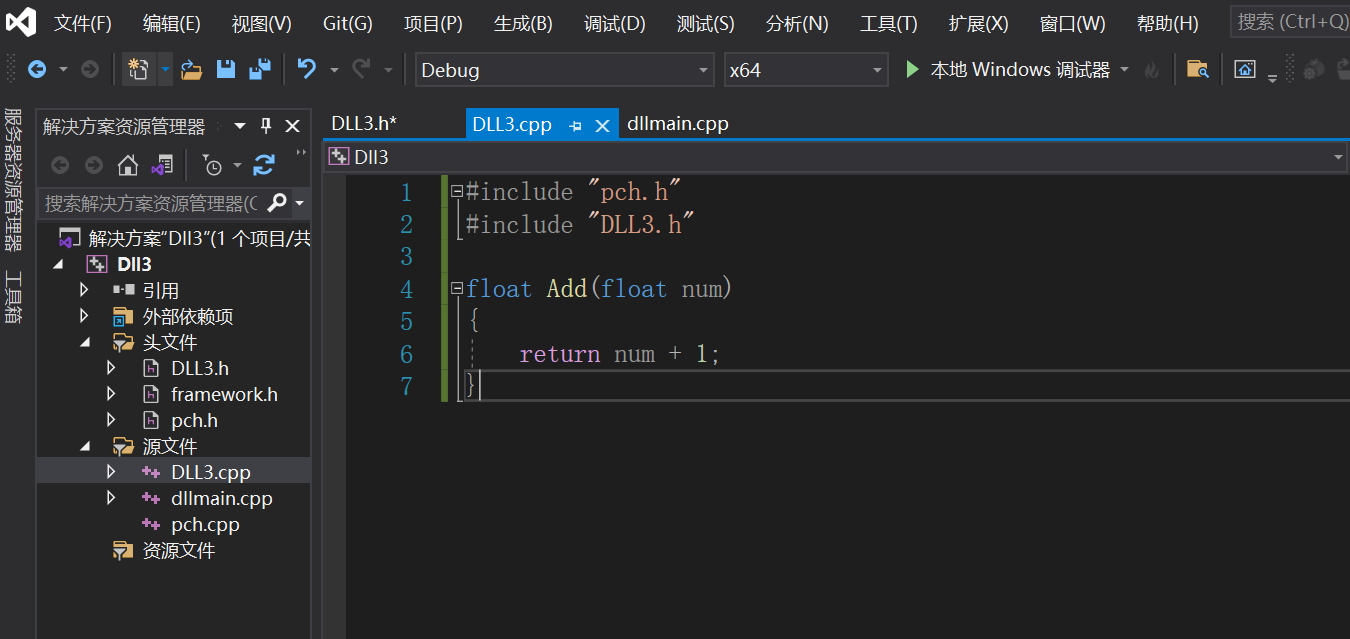Expand the 引用 references node
Viewport: 1350px width, 639px height.
pyautogui.click(x=84, y=290)
